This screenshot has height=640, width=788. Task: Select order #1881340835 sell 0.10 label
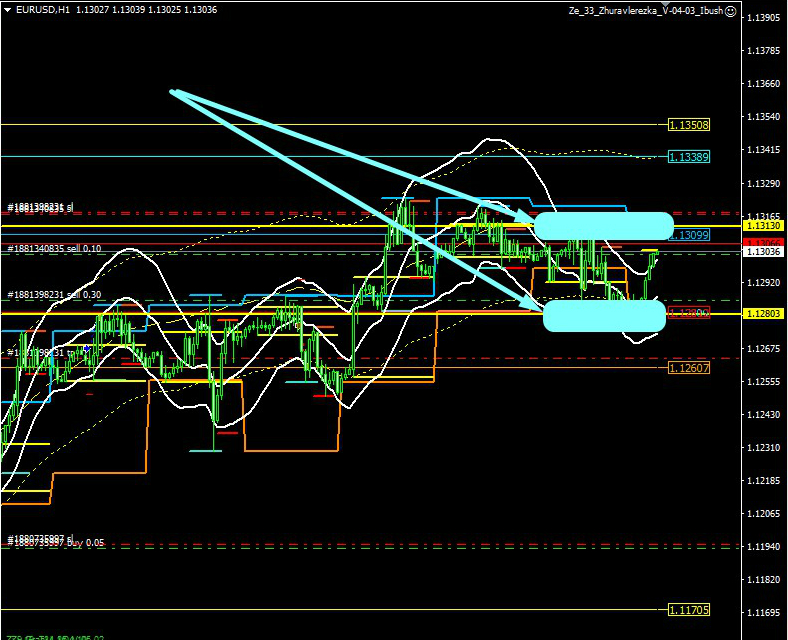pos(54,248)
